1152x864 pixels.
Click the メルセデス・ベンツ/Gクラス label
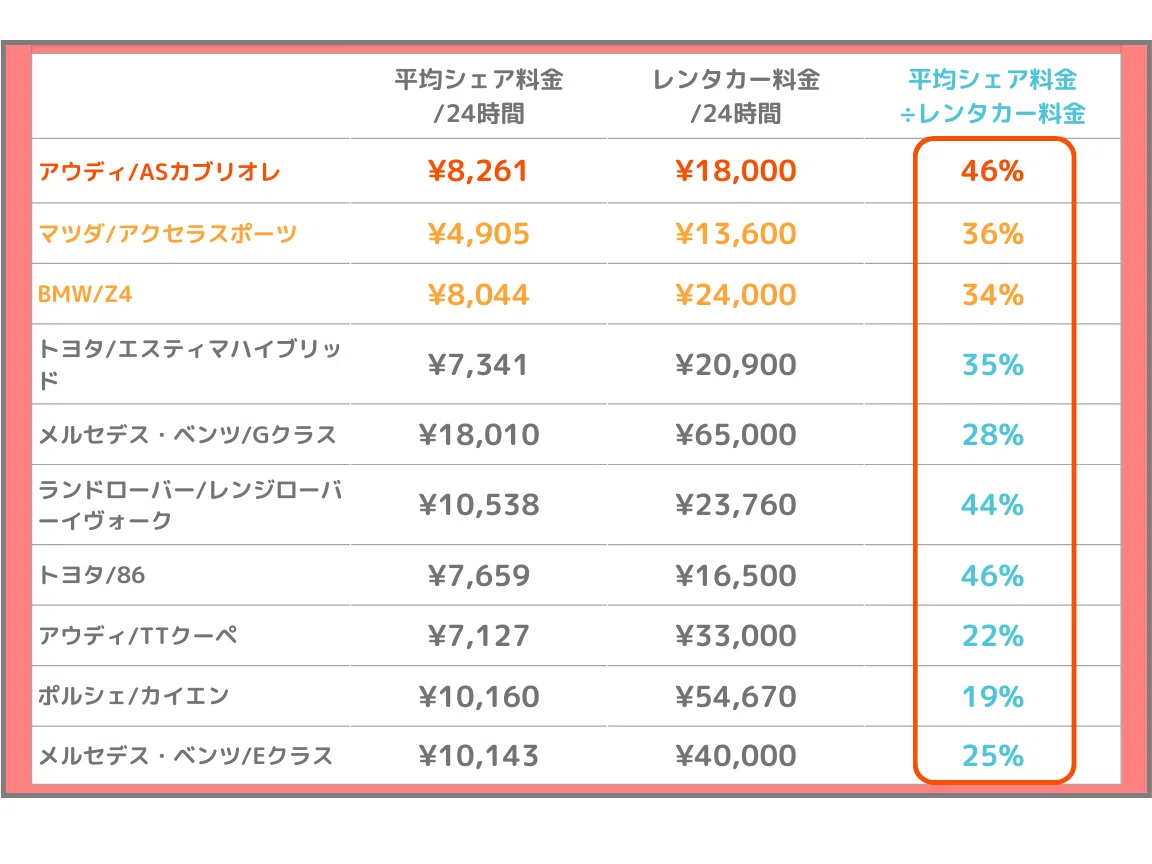187,434
